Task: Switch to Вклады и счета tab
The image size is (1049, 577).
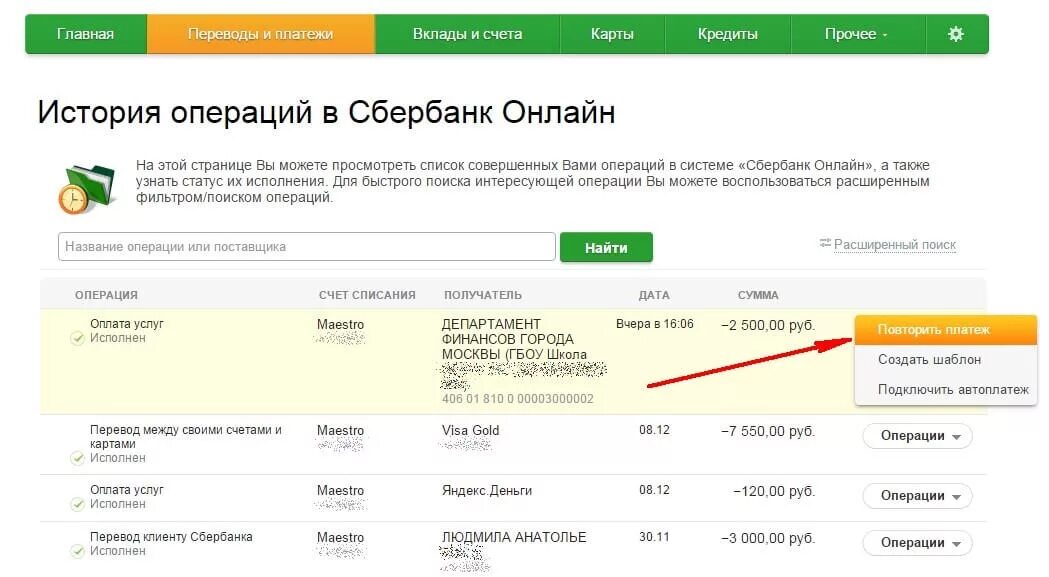Action: tap(467, 34)
